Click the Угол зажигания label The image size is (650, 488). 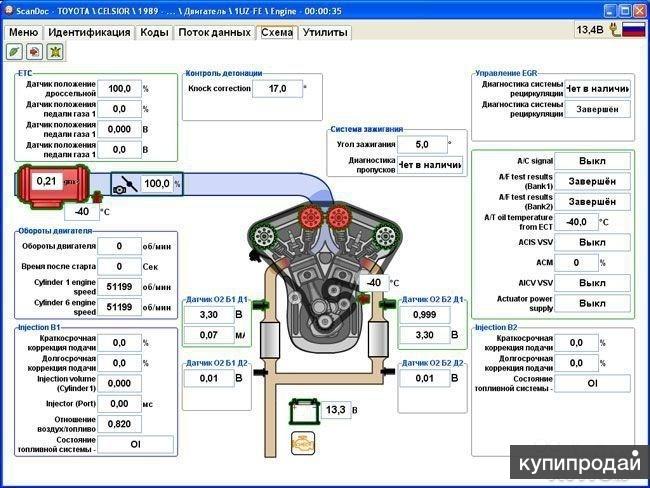[366, 144]
